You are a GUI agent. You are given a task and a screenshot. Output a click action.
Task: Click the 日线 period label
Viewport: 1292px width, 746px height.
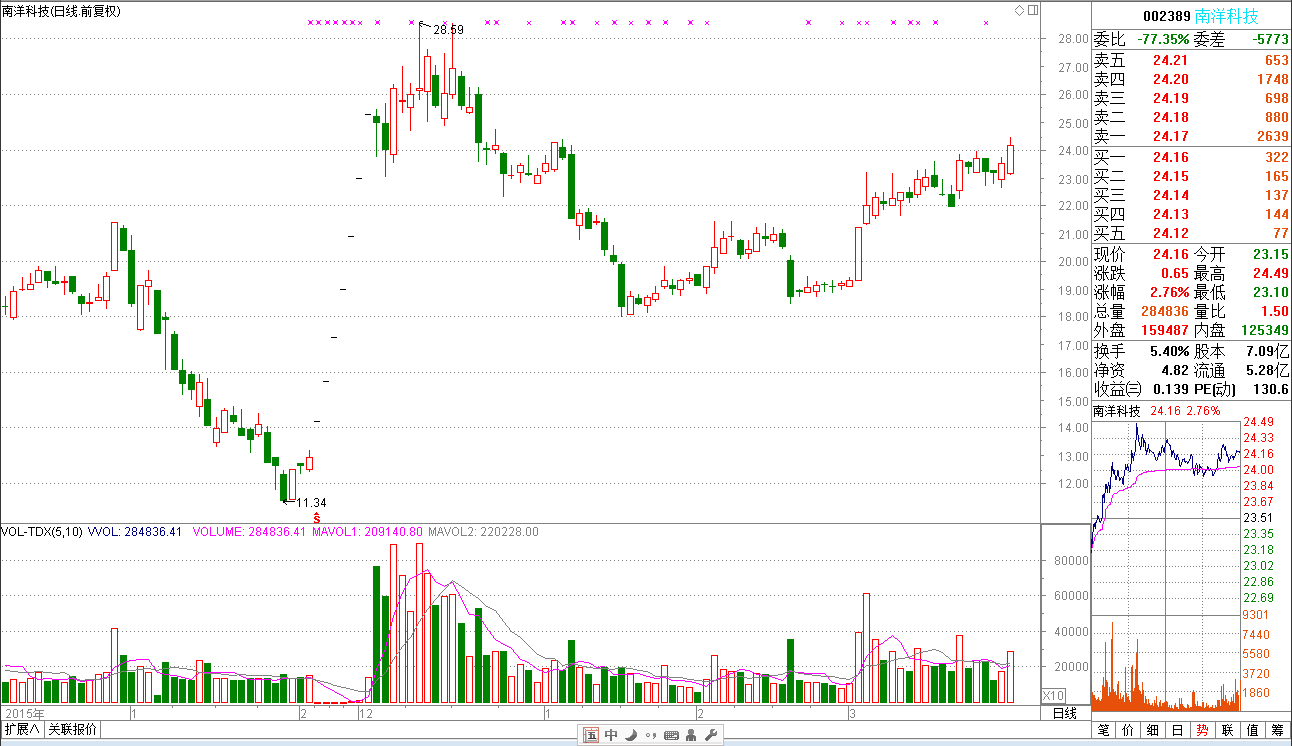tap(1064, 713)
